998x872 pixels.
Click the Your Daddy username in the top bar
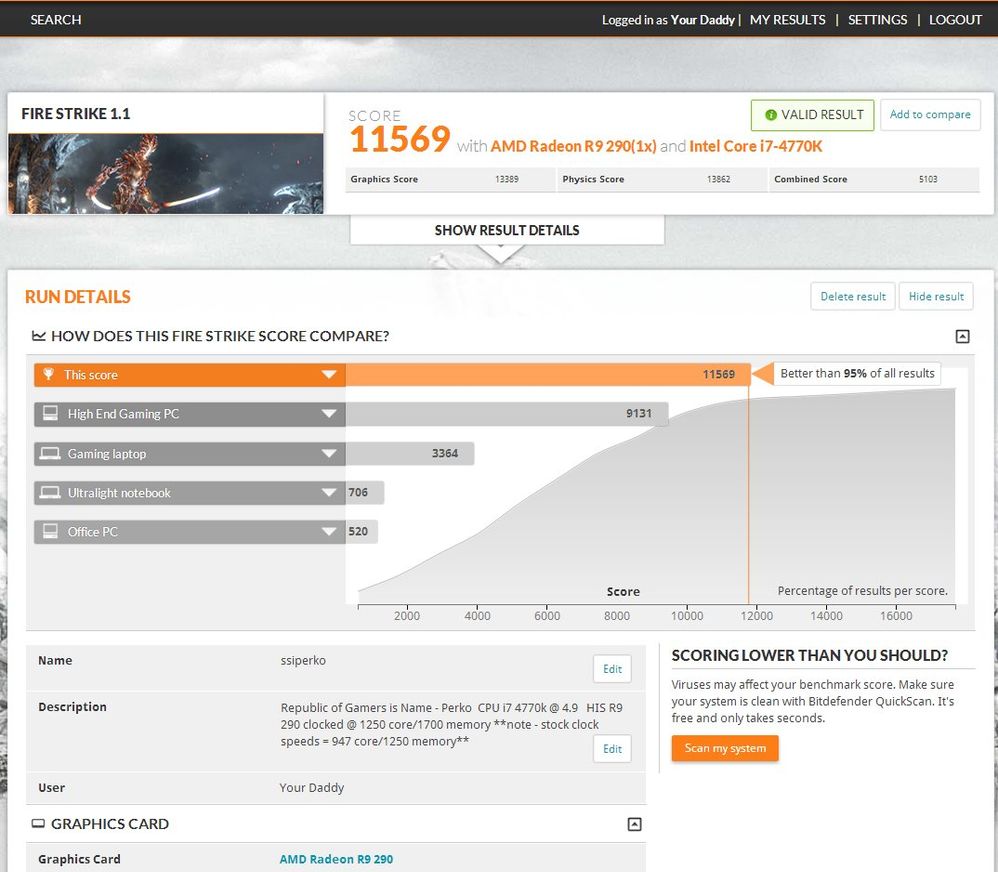point(703,20)
